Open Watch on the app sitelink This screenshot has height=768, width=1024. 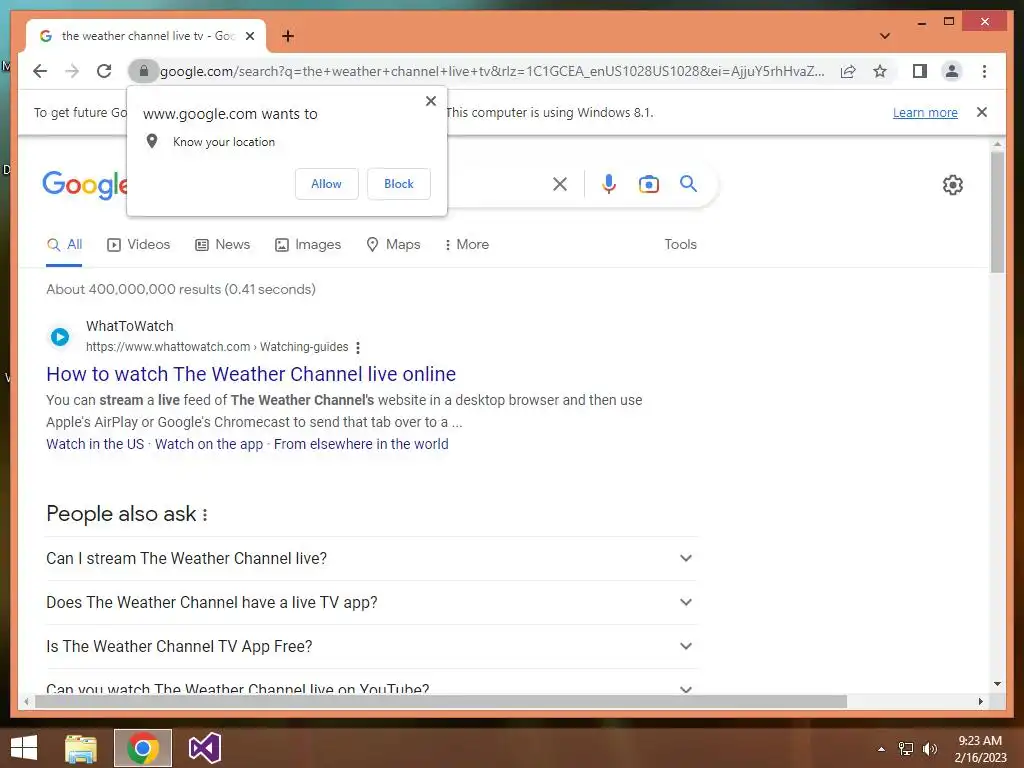[x=209, y=444]
